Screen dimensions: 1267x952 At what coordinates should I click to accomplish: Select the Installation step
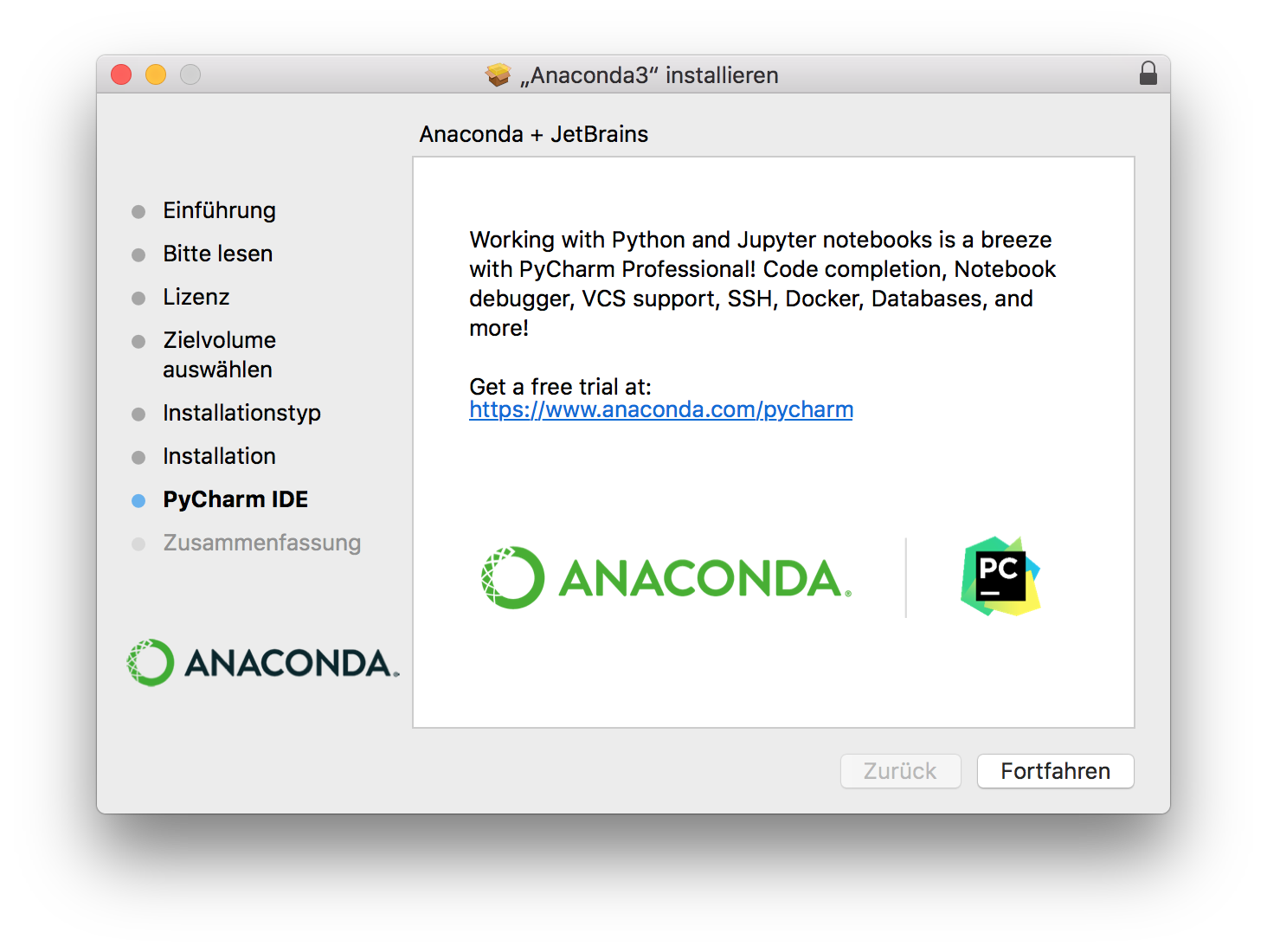tap(219, 456)
